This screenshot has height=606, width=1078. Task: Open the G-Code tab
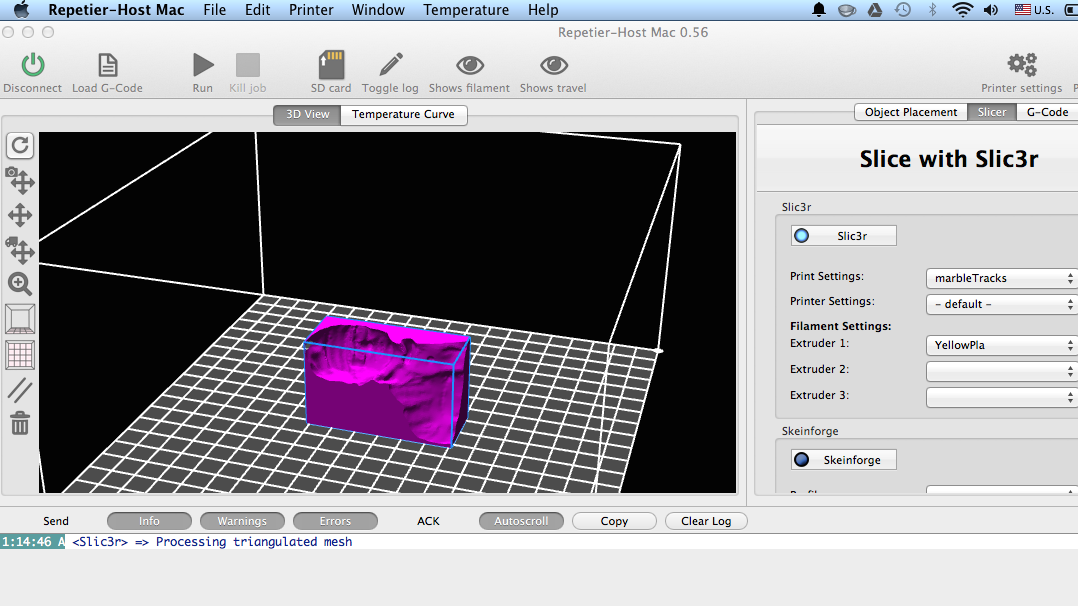click(1046, 112)
